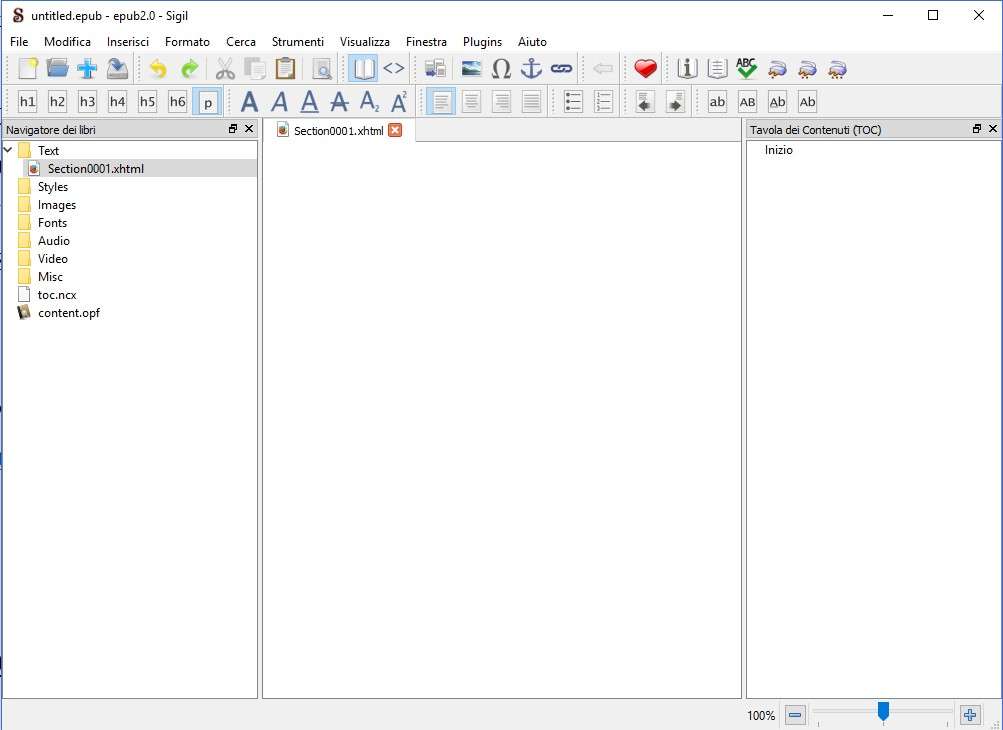Image resolution: width=1003 pixels, height=730 pixels.
Task: Select content.opf in the book browser
Action: click(68, 313)
